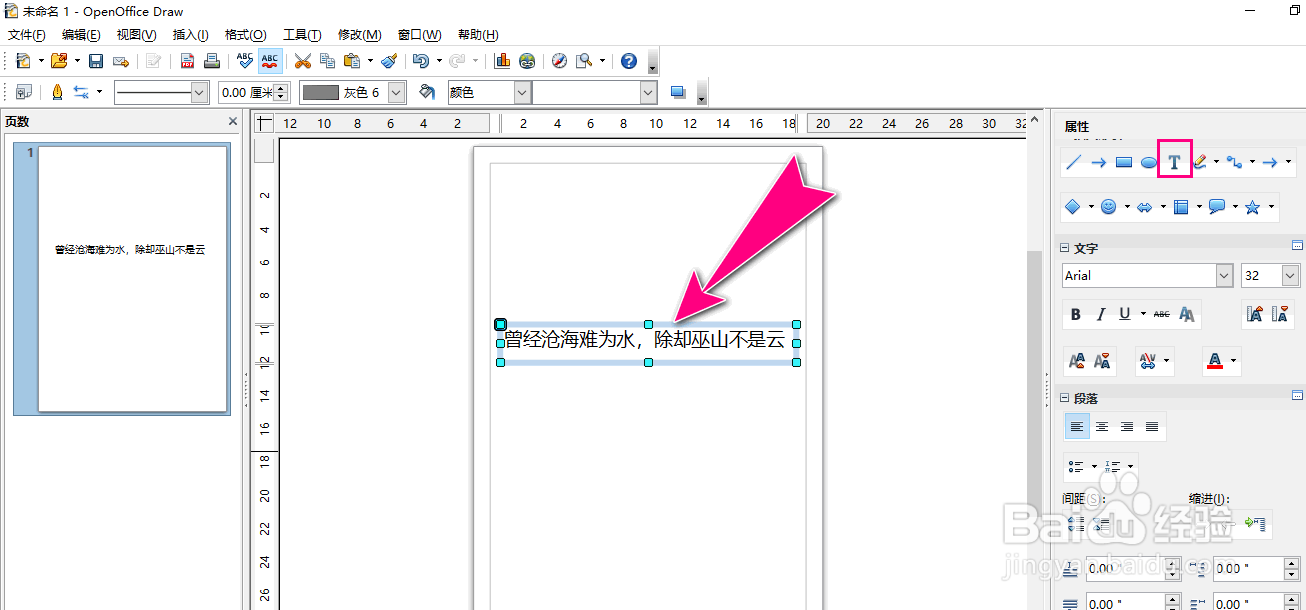Open the font name dropdown showing Arial
Viewport: 1306px width, 610px height.
(1226, 275)
